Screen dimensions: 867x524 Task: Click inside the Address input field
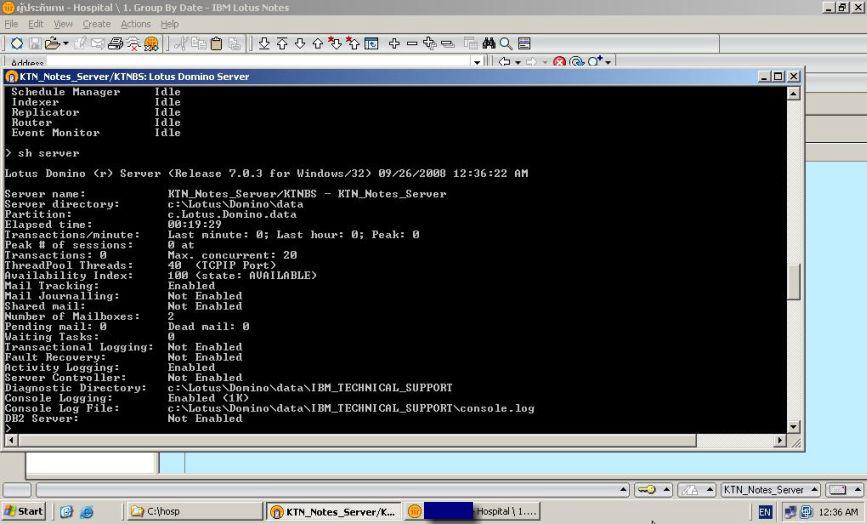coord(259,62)
